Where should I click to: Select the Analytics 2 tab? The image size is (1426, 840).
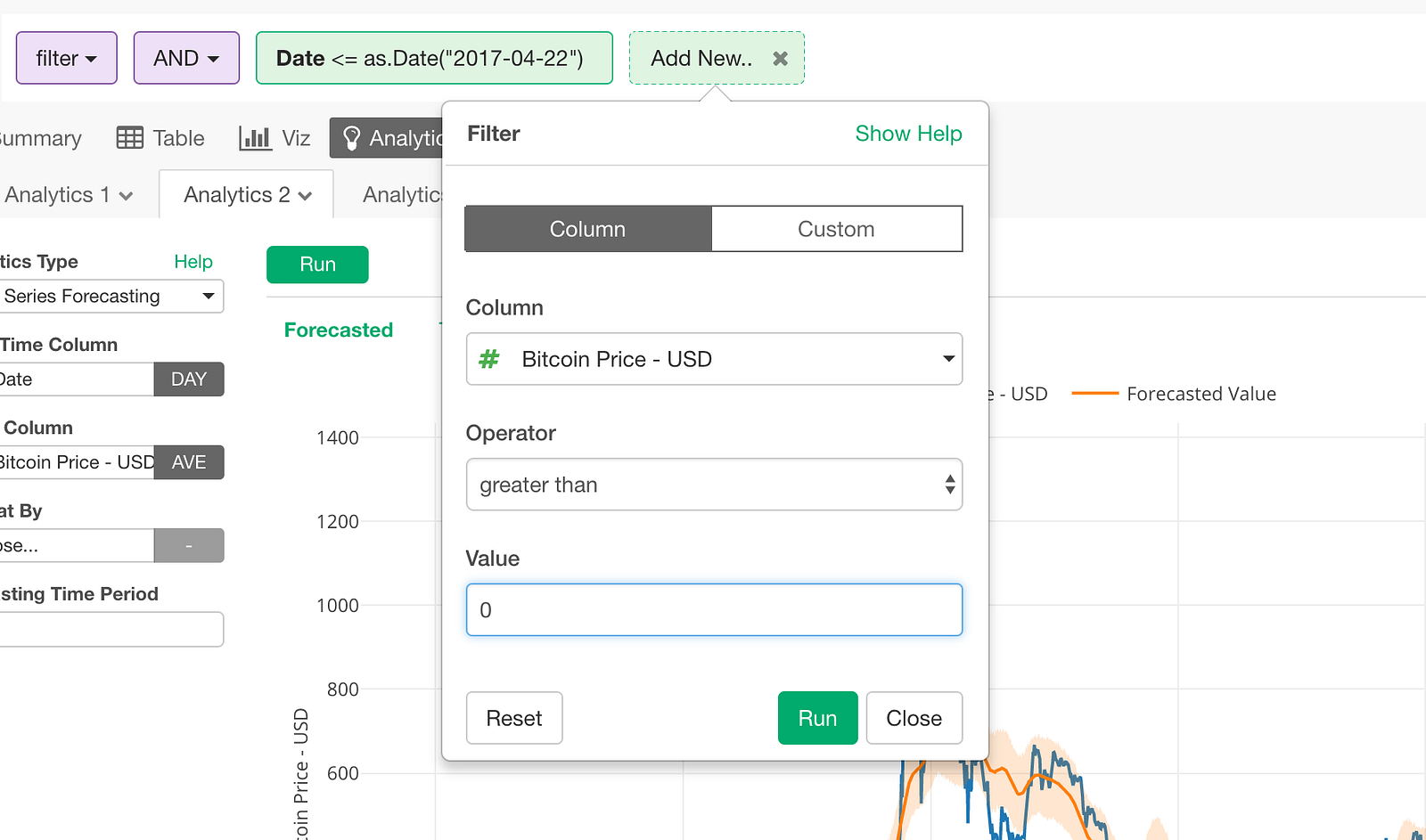coord(247,195)
